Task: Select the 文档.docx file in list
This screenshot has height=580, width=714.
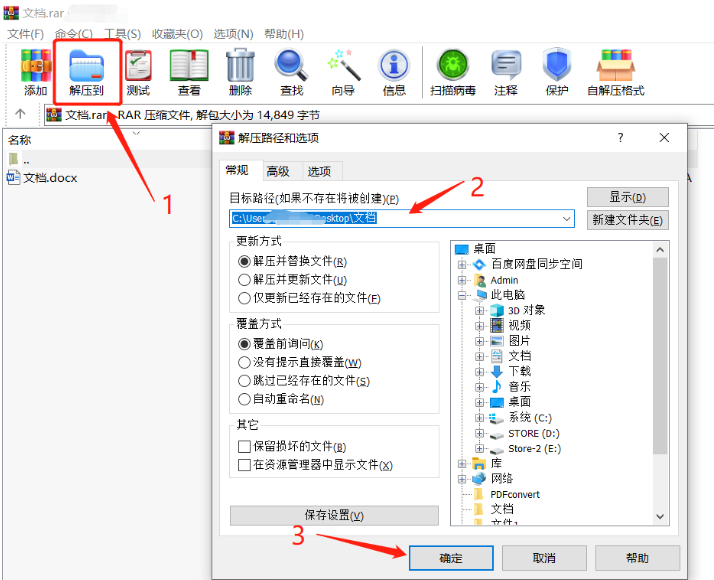Action: (42, 178)
